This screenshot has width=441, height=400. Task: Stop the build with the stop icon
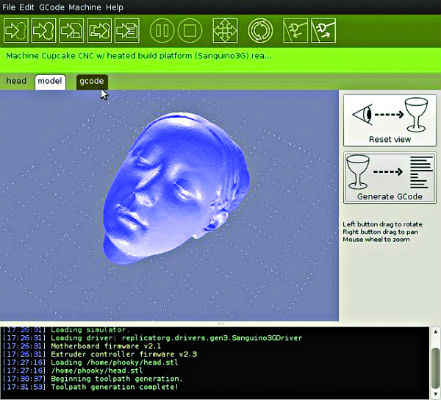click(x=190, y=31)
